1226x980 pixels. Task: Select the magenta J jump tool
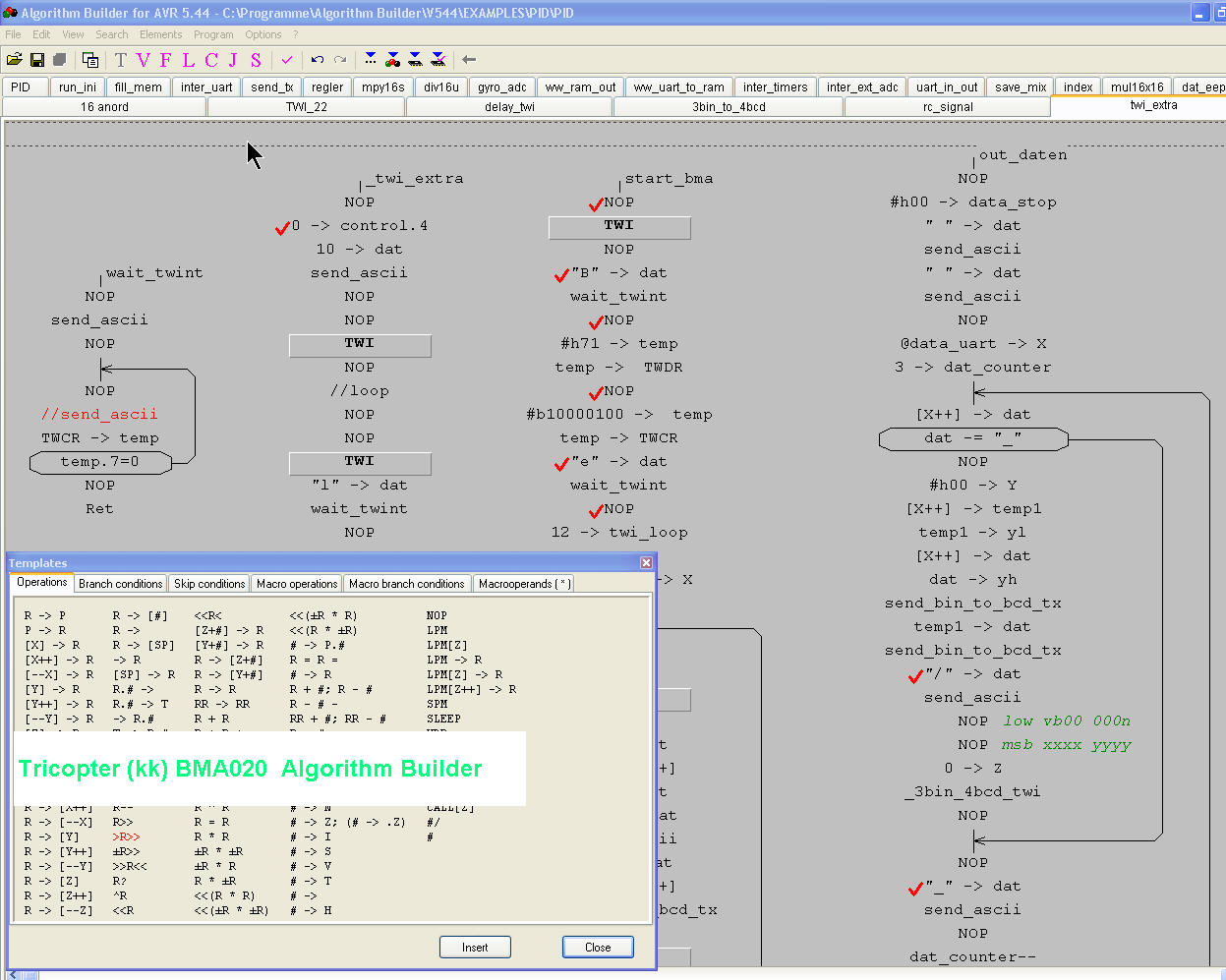233,60
